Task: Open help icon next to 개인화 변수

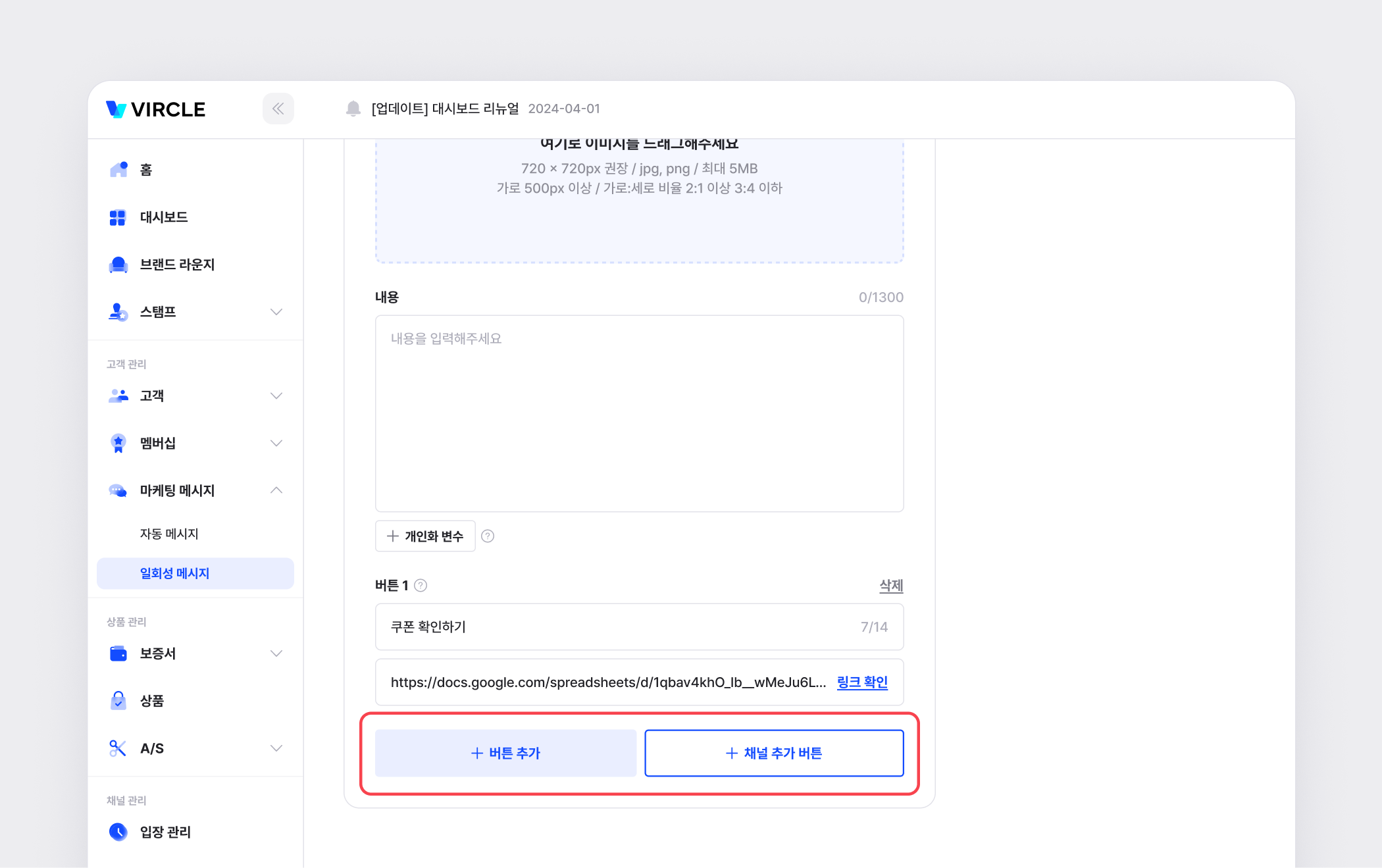Action: coord(488,536)
